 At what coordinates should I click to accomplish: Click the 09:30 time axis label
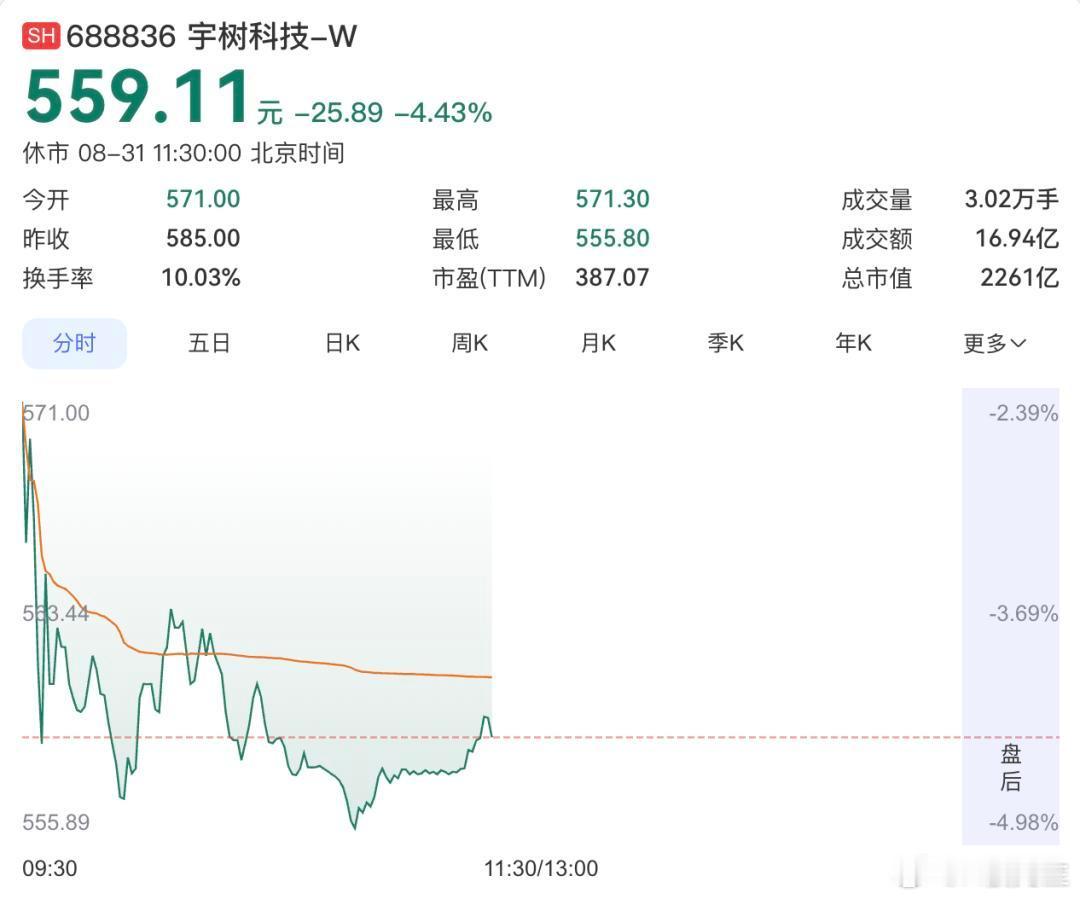50,869
